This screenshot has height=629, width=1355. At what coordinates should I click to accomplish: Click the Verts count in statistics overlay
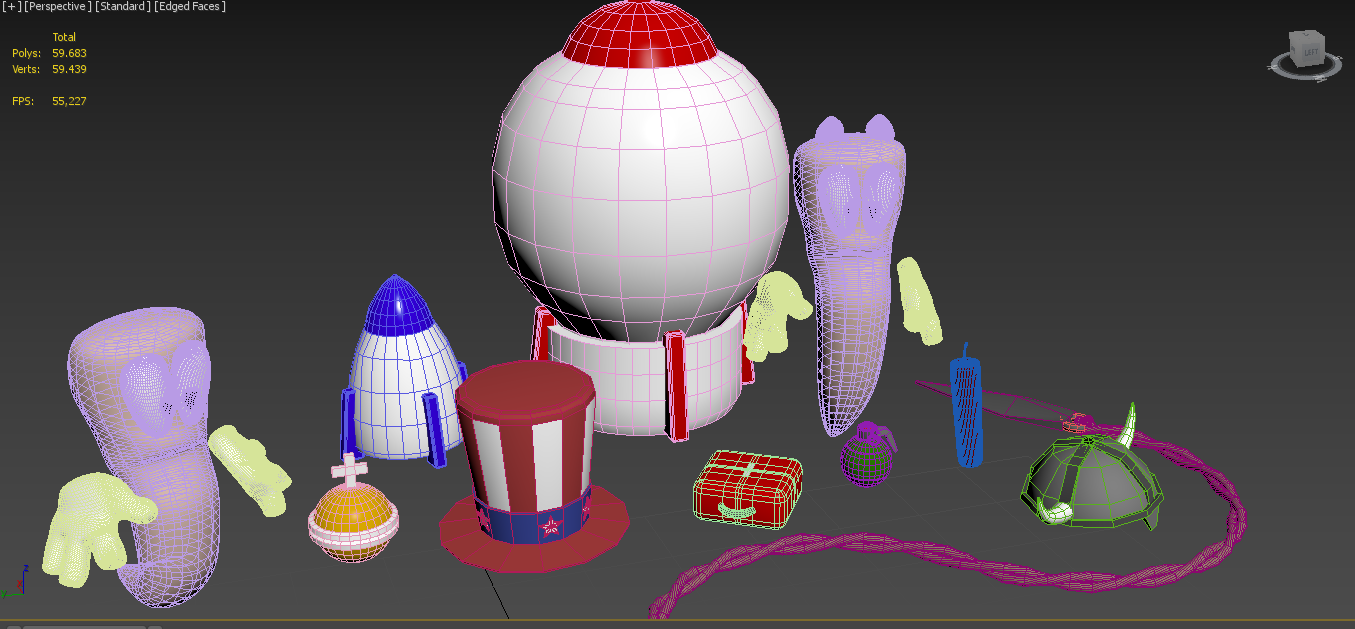(x=68, y=69)
